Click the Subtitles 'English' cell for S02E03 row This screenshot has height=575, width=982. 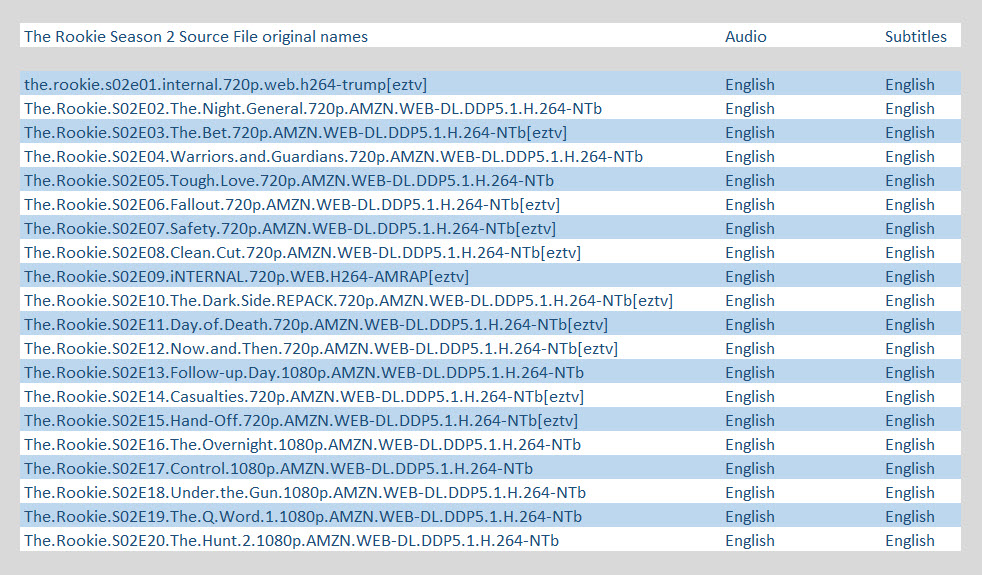(x=909, y=133)
